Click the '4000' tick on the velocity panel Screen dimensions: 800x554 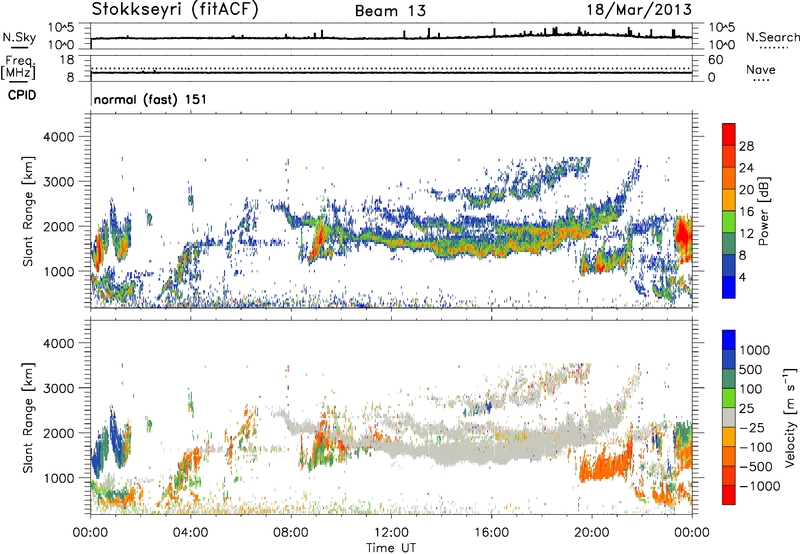coord(58,343)
